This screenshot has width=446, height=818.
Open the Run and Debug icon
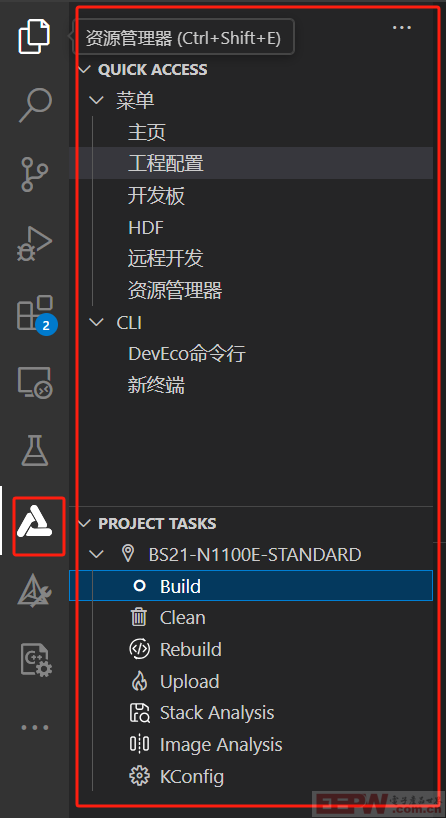click(x=34, y=244)
